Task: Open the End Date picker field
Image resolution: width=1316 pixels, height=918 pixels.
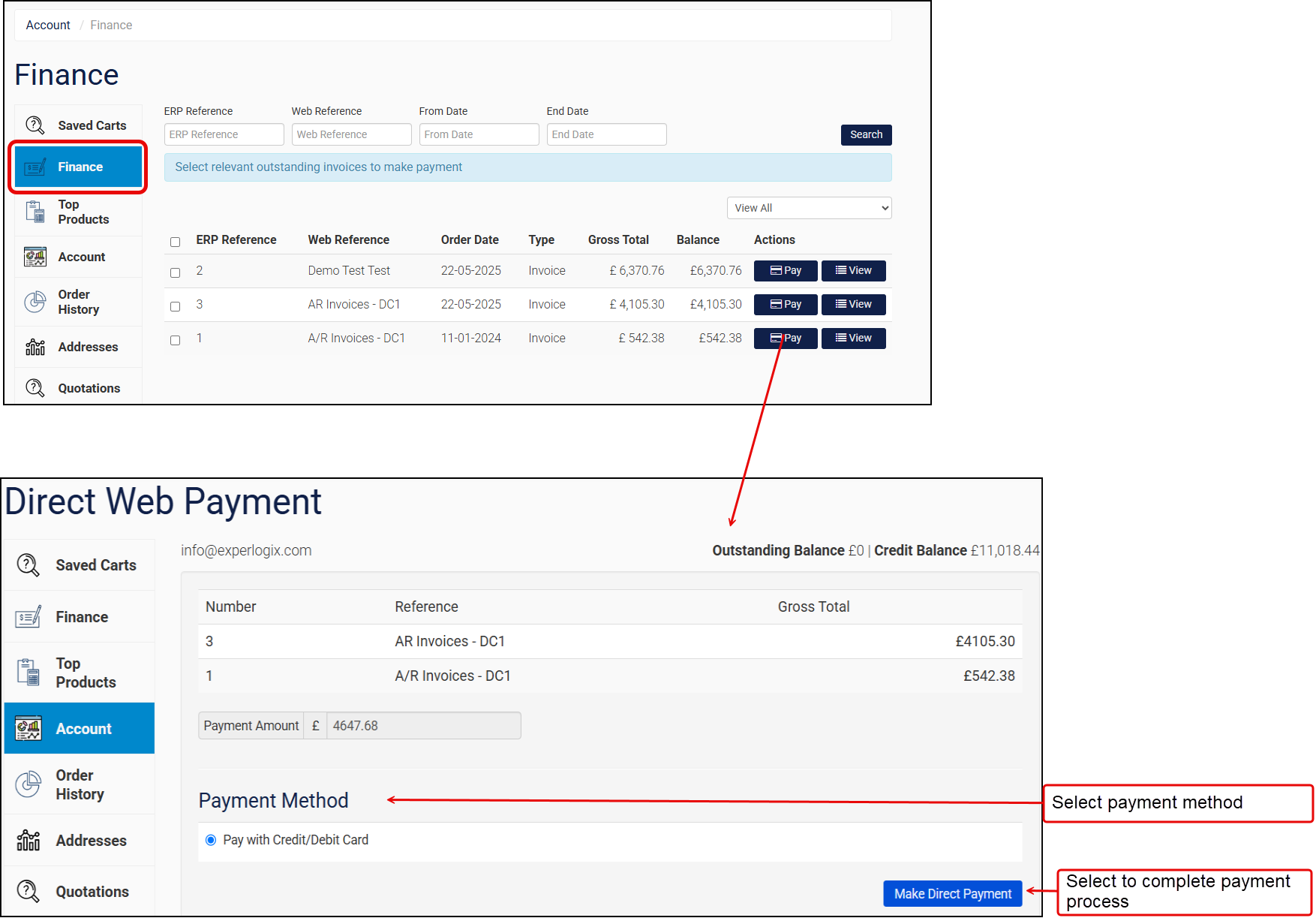Action: [606, 134]
